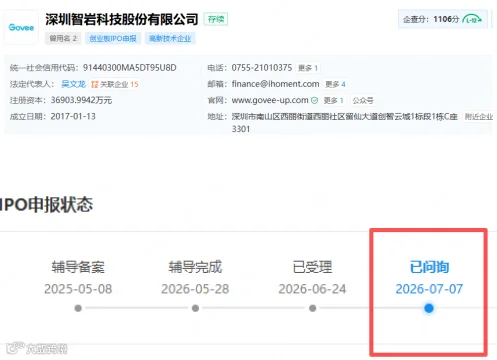The image size is (497, 360).
Task: Click the founding date 2017-01-13
Action: [x=73, y=116]
